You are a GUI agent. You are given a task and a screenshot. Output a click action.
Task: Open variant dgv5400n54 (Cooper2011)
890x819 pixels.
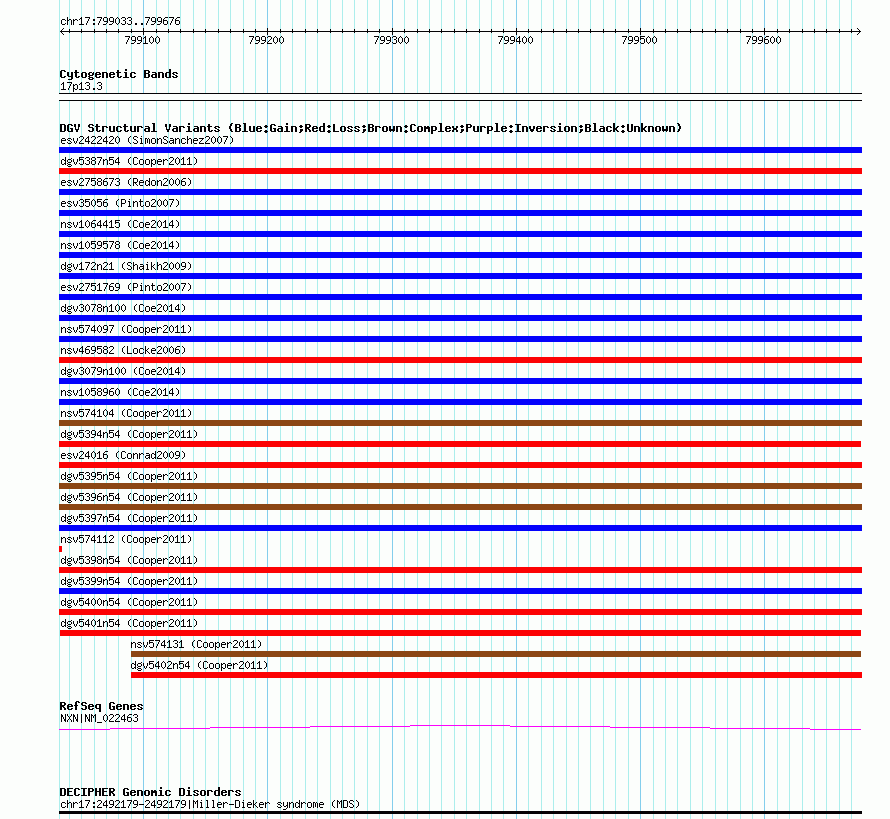[129, 602]
